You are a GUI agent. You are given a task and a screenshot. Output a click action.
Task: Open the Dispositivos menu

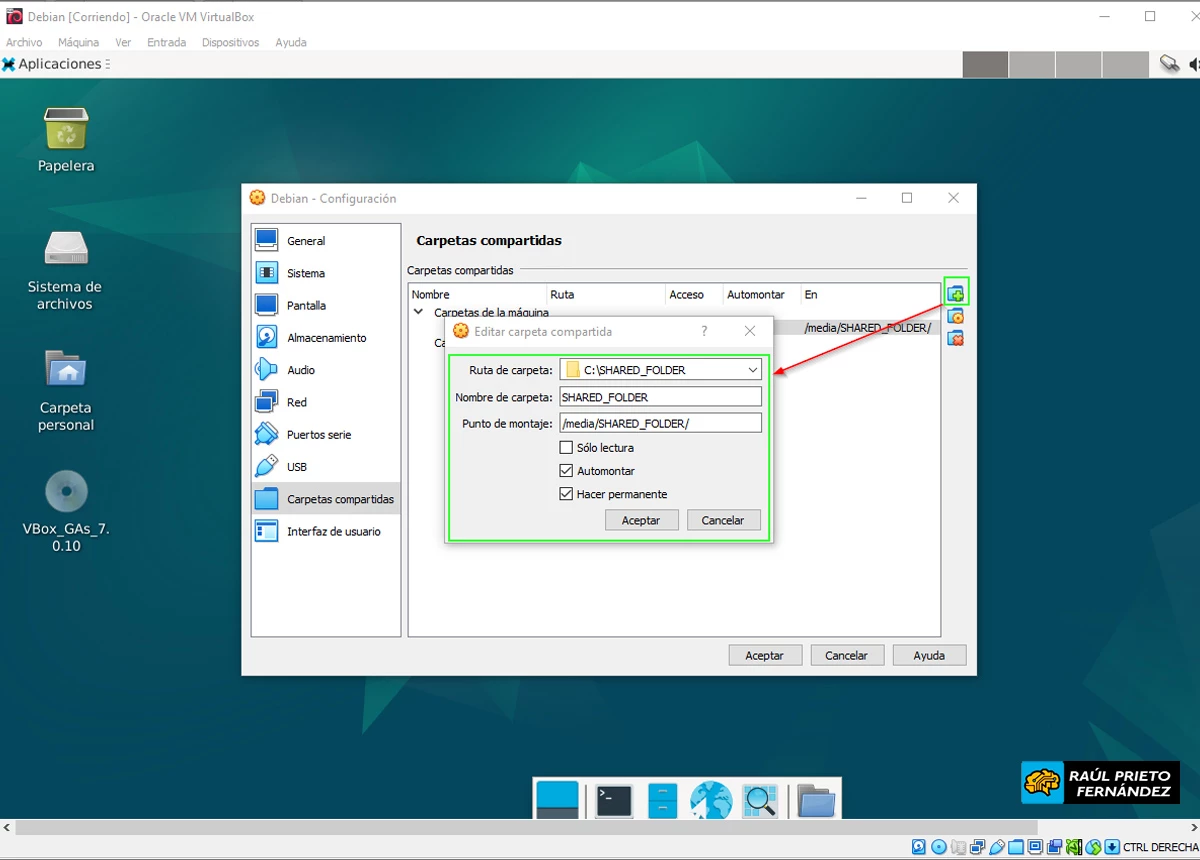point(230,42)
